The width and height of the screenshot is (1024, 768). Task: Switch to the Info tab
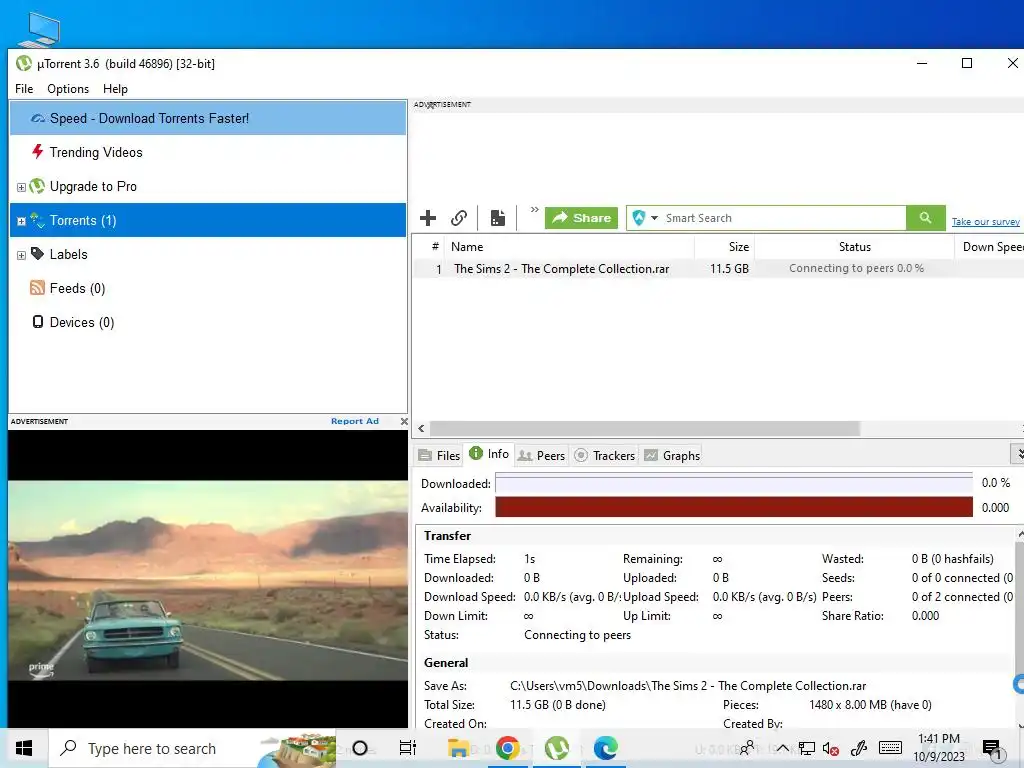(489, 454)
